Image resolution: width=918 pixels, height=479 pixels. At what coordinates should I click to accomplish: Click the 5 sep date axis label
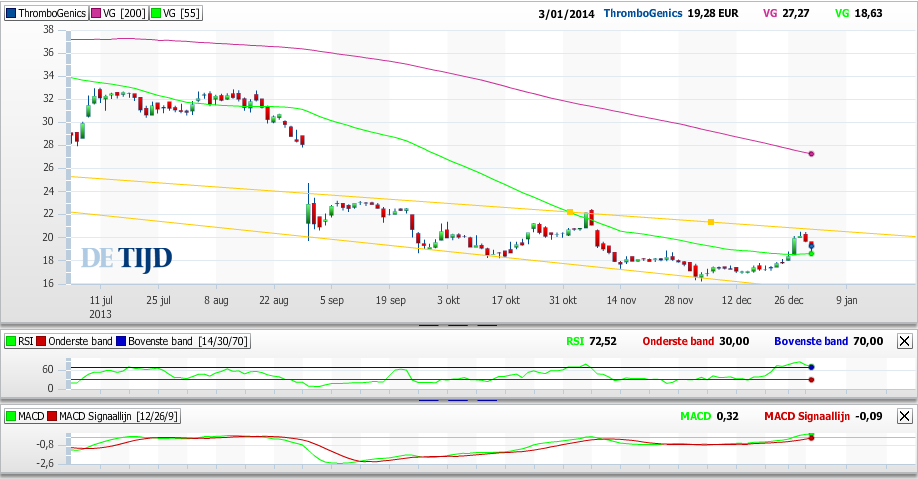click(331, 300)
